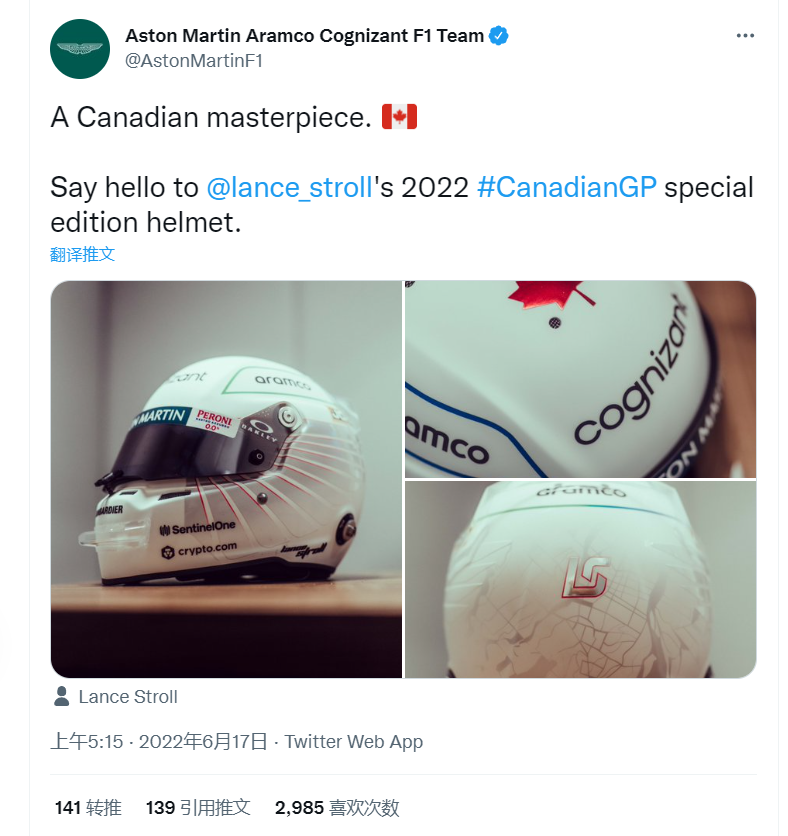
Task: Open the full helmet side-view photo
Action: point(226,479)
